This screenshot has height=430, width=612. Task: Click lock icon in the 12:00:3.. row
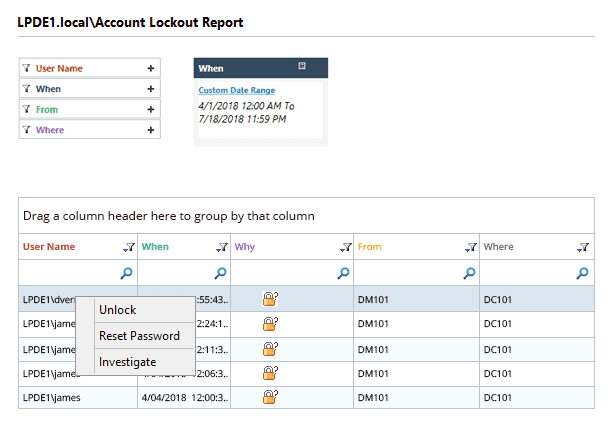pos(270,397)
